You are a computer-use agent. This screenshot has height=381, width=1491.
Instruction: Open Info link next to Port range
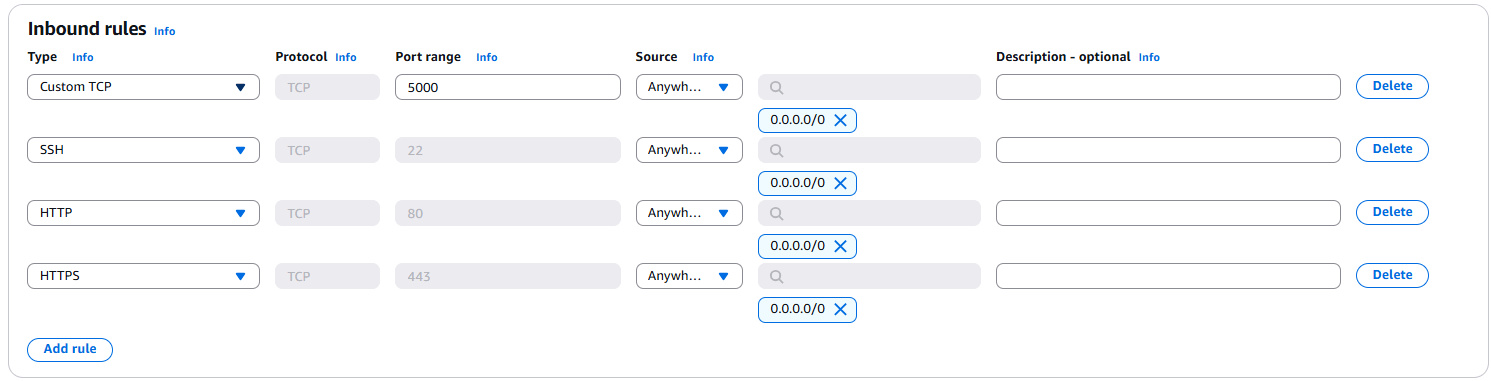pyautogui.click(x=487, y=57)
